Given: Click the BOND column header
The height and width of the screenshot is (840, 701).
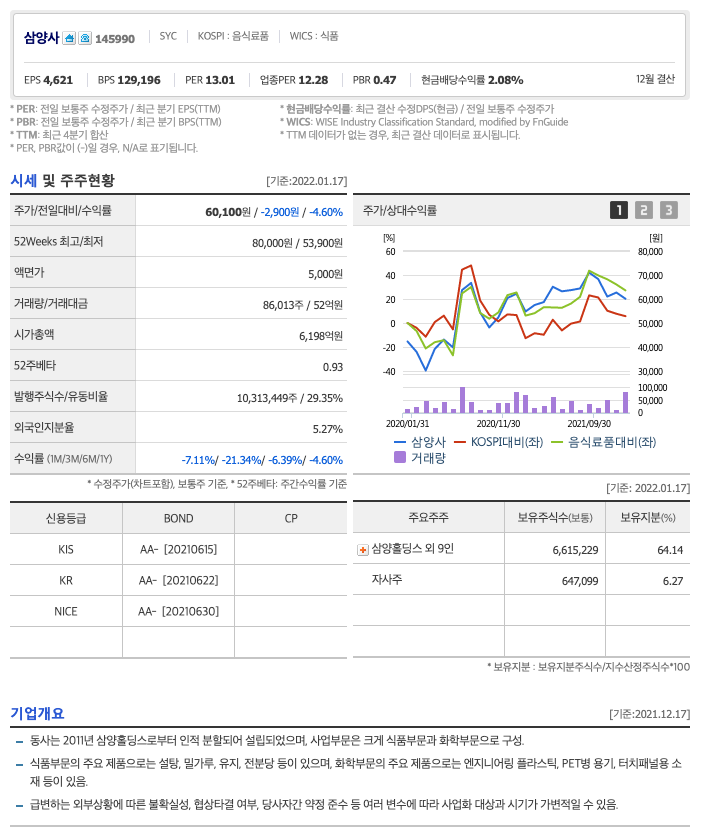Looking at the screenshot, I should [x=178, y=519].
